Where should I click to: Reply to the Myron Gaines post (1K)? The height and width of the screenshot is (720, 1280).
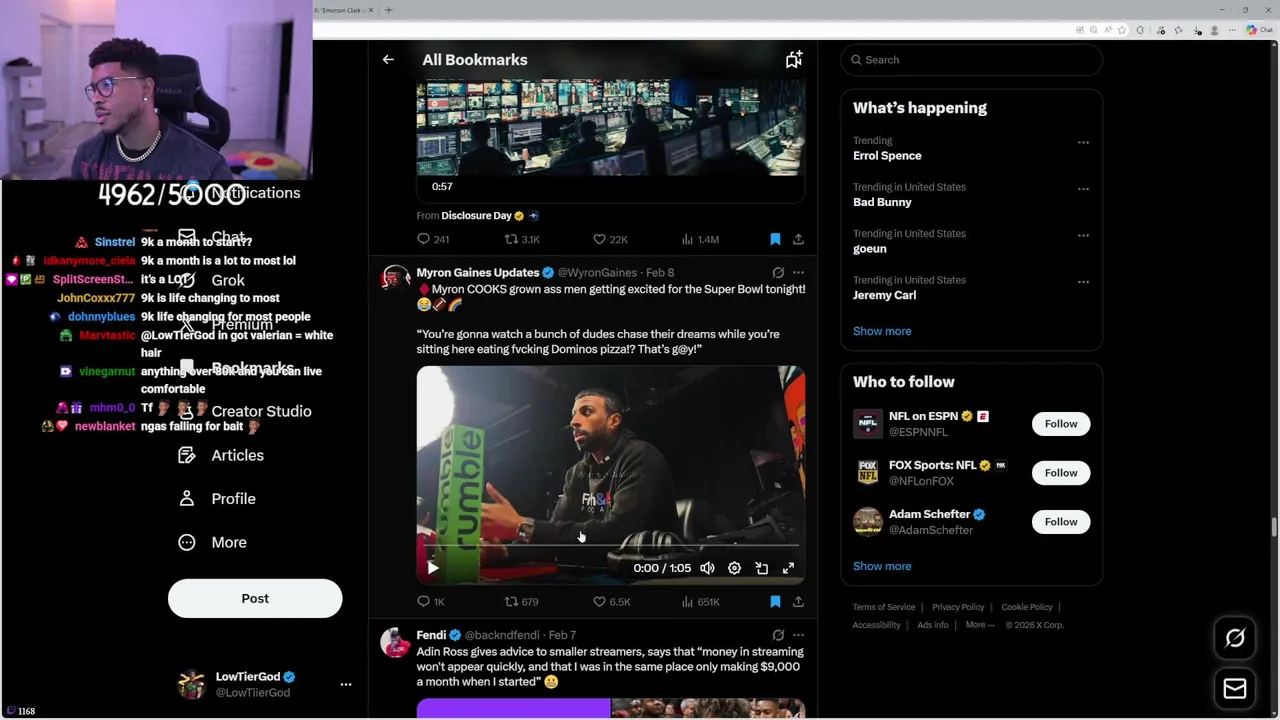pyautogui.click(x=431, y=602)
